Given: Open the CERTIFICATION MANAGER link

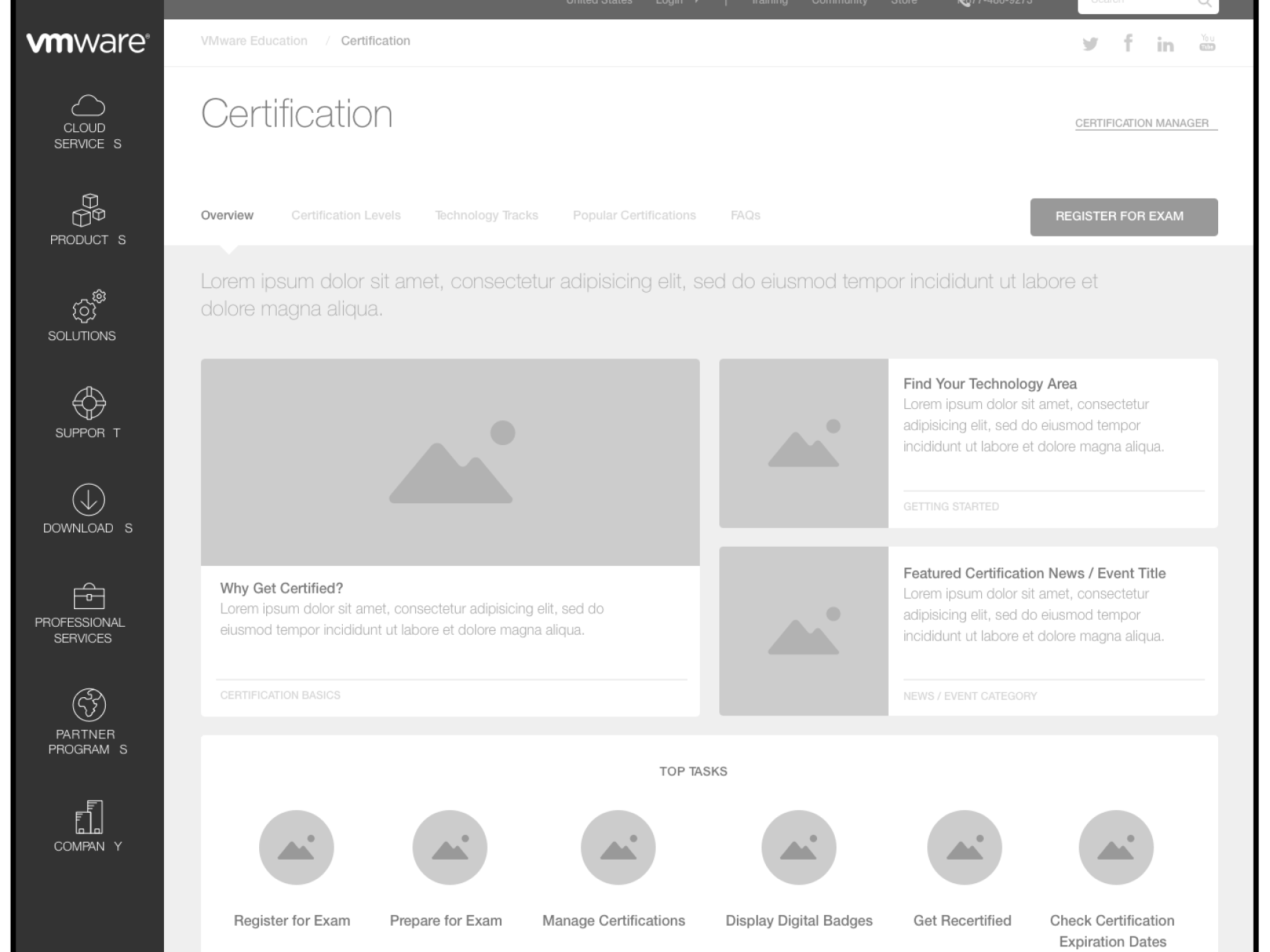Looking at the screenshot, I should point(1146,124).
